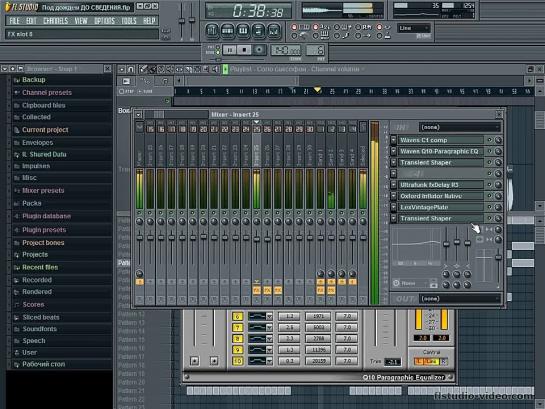Select mixer insert track 25
Image resolution: width=545 pixels, height=409 pixels.
(x=257, y=129)
